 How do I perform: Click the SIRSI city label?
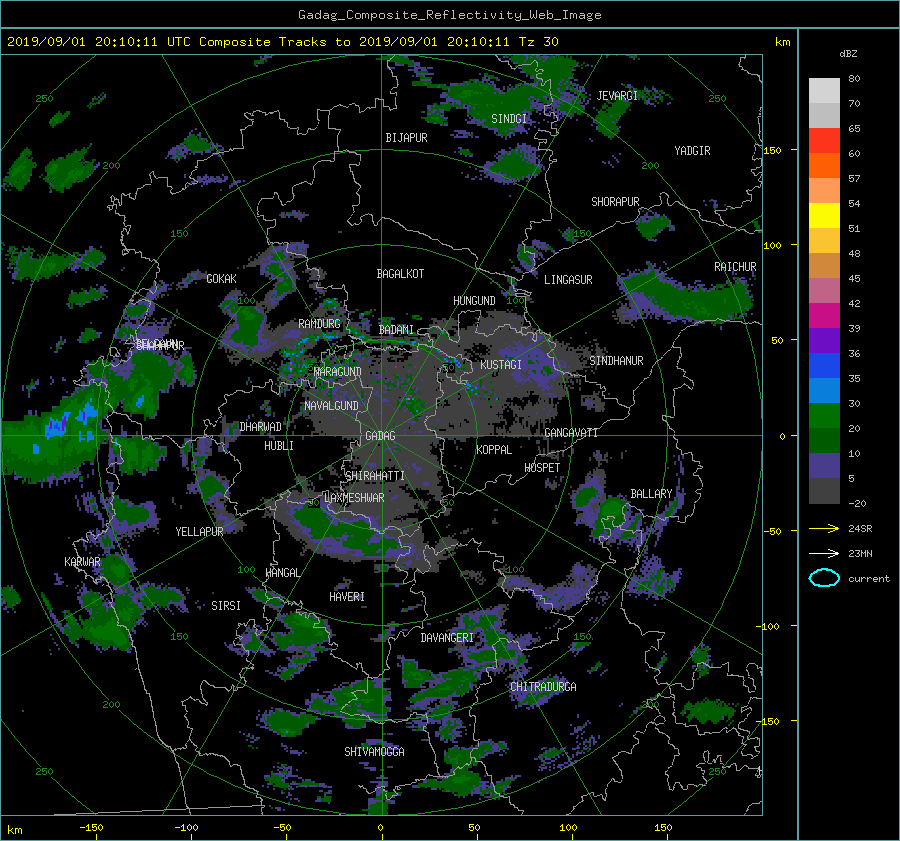pos(226,606)
